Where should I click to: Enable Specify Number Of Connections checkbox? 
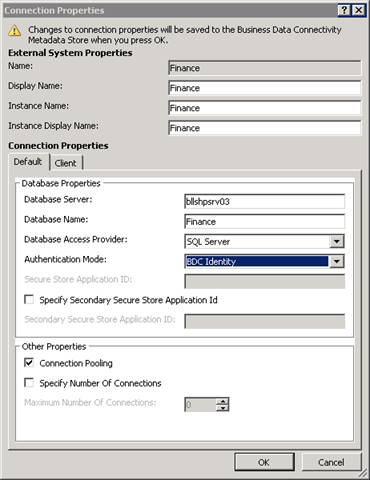coord(29,383)
